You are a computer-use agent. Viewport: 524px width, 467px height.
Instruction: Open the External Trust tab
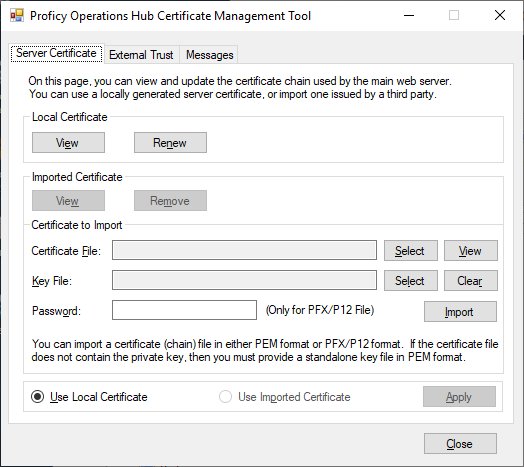[x=141, y=54]
